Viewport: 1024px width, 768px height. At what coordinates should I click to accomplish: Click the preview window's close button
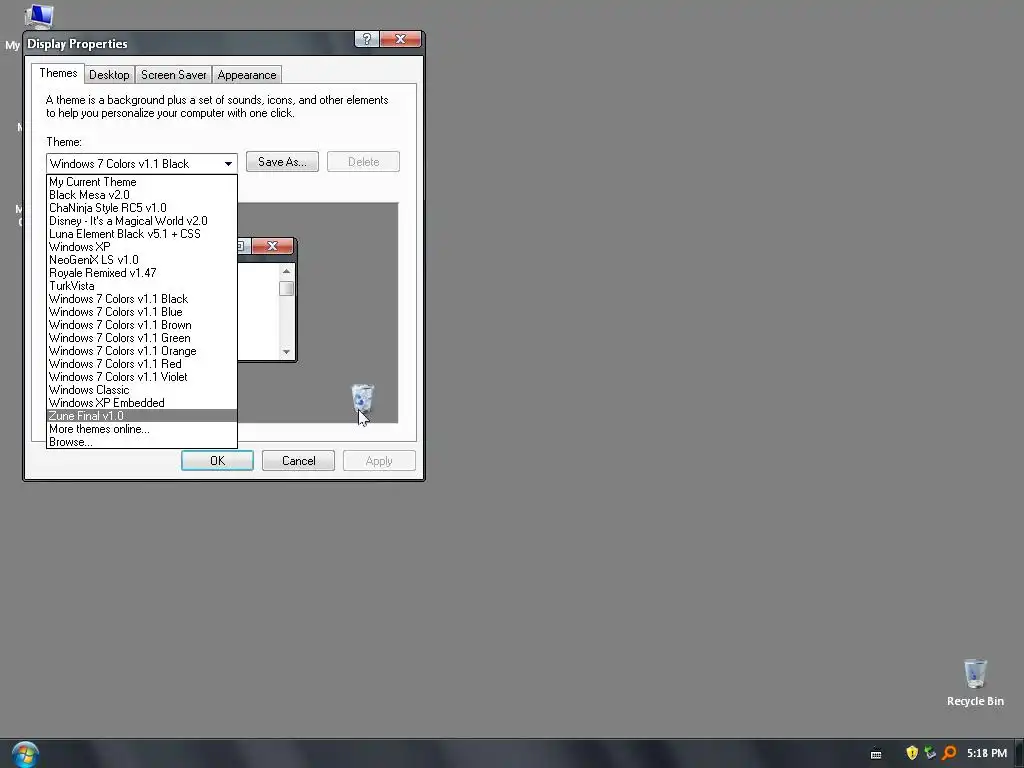[272, 246]
